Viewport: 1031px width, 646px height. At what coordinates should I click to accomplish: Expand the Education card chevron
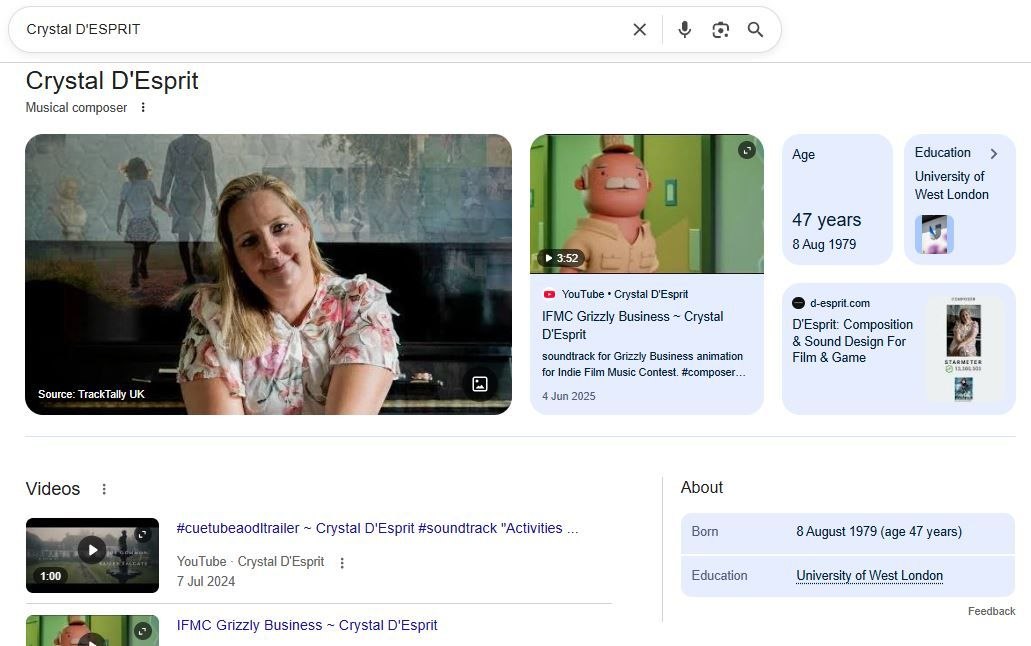(994, 153)
